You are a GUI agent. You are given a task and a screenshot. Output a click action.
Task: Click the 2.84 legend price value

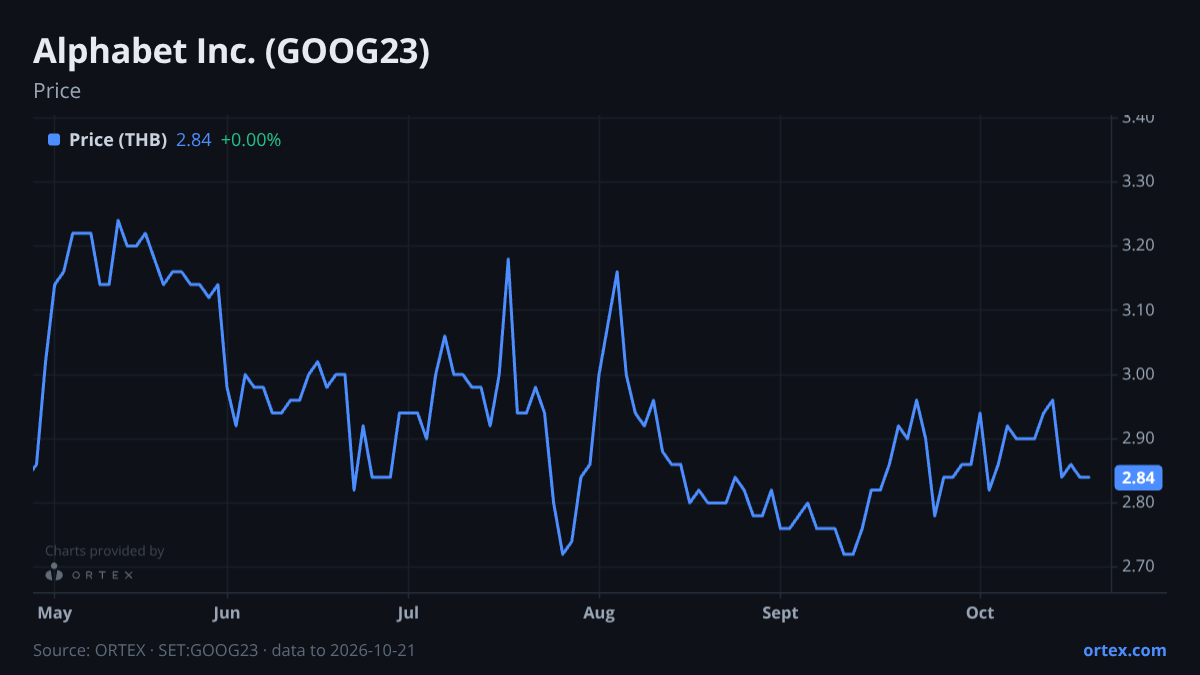pos(194,140)
